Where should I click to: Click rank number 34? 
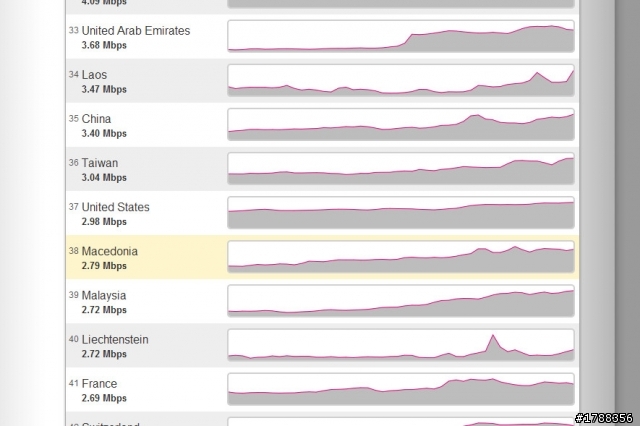pyautogui.click(x=73, y=75)
